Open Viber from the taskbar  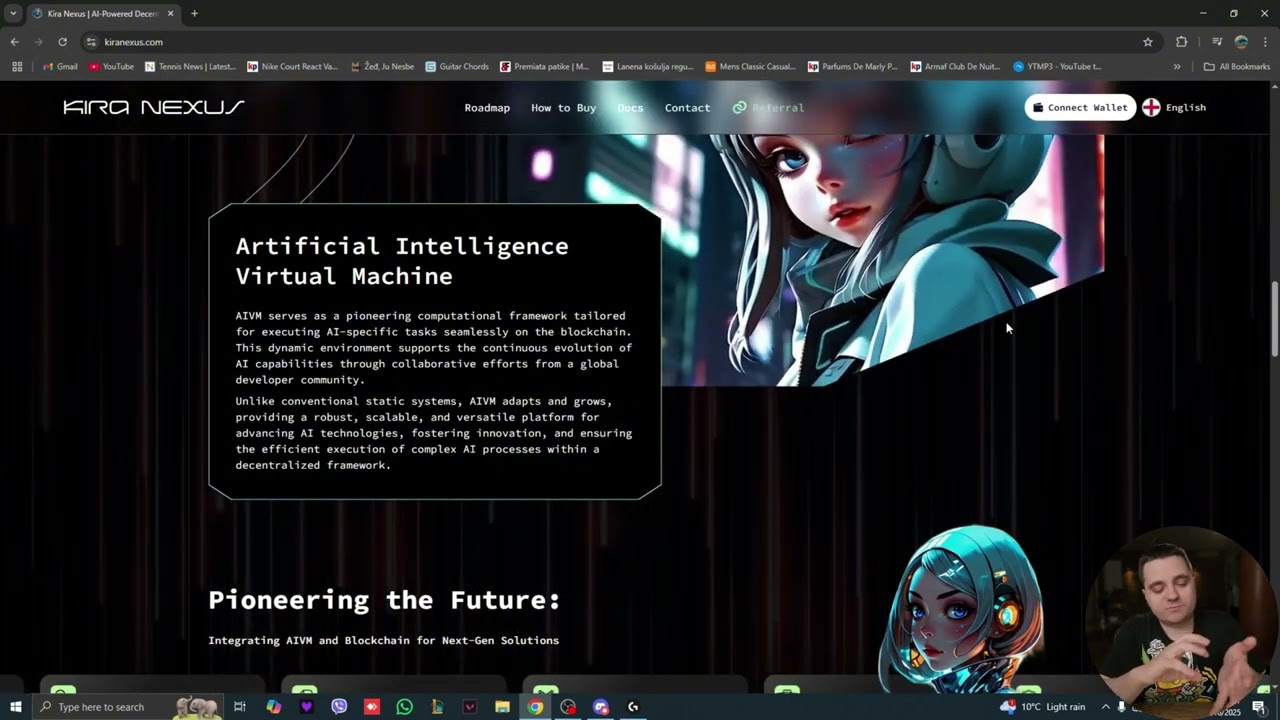[339, 707]
